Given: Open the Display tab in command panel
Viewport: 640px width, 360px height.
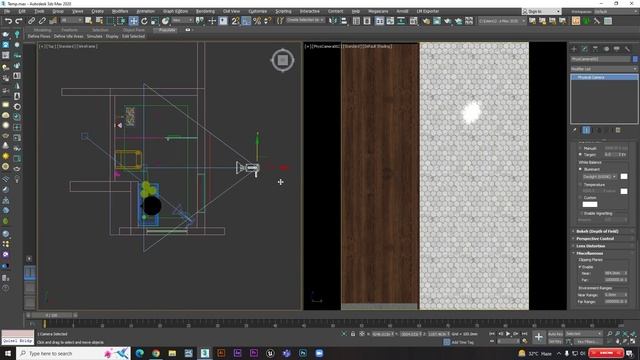Looking at the screenshot, I should (x=617, y=49).
